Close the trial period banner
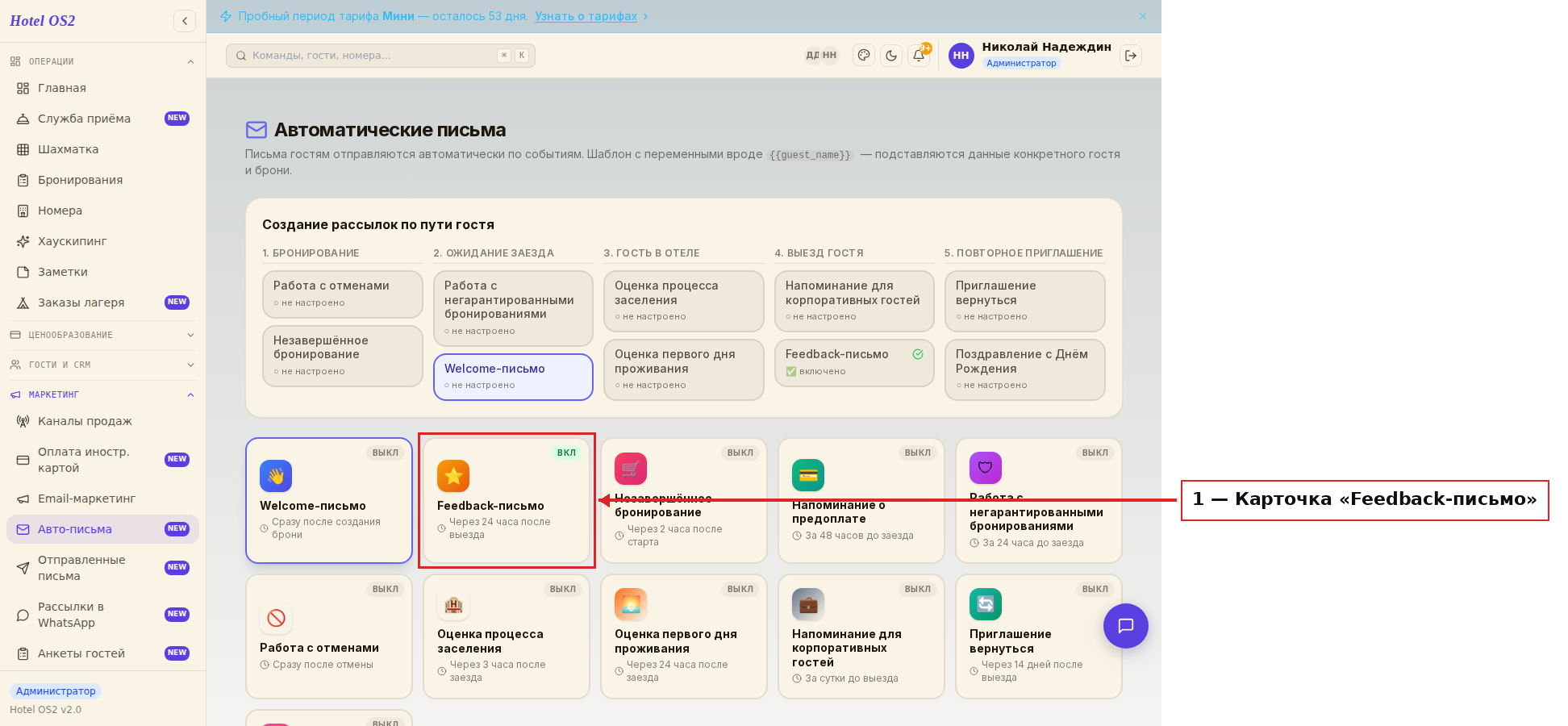The width and height of the screenshot is (1568, 726). coord(1143,16)
